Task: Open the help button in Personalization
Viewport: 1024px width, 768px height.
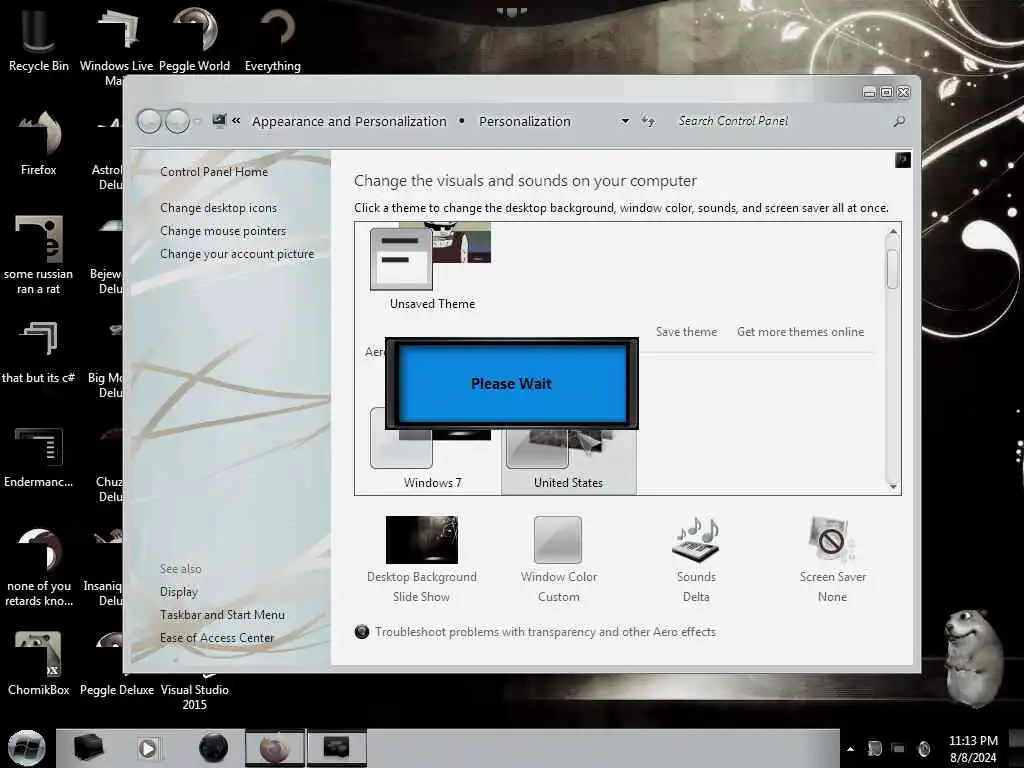Action: tap(903, 160)
